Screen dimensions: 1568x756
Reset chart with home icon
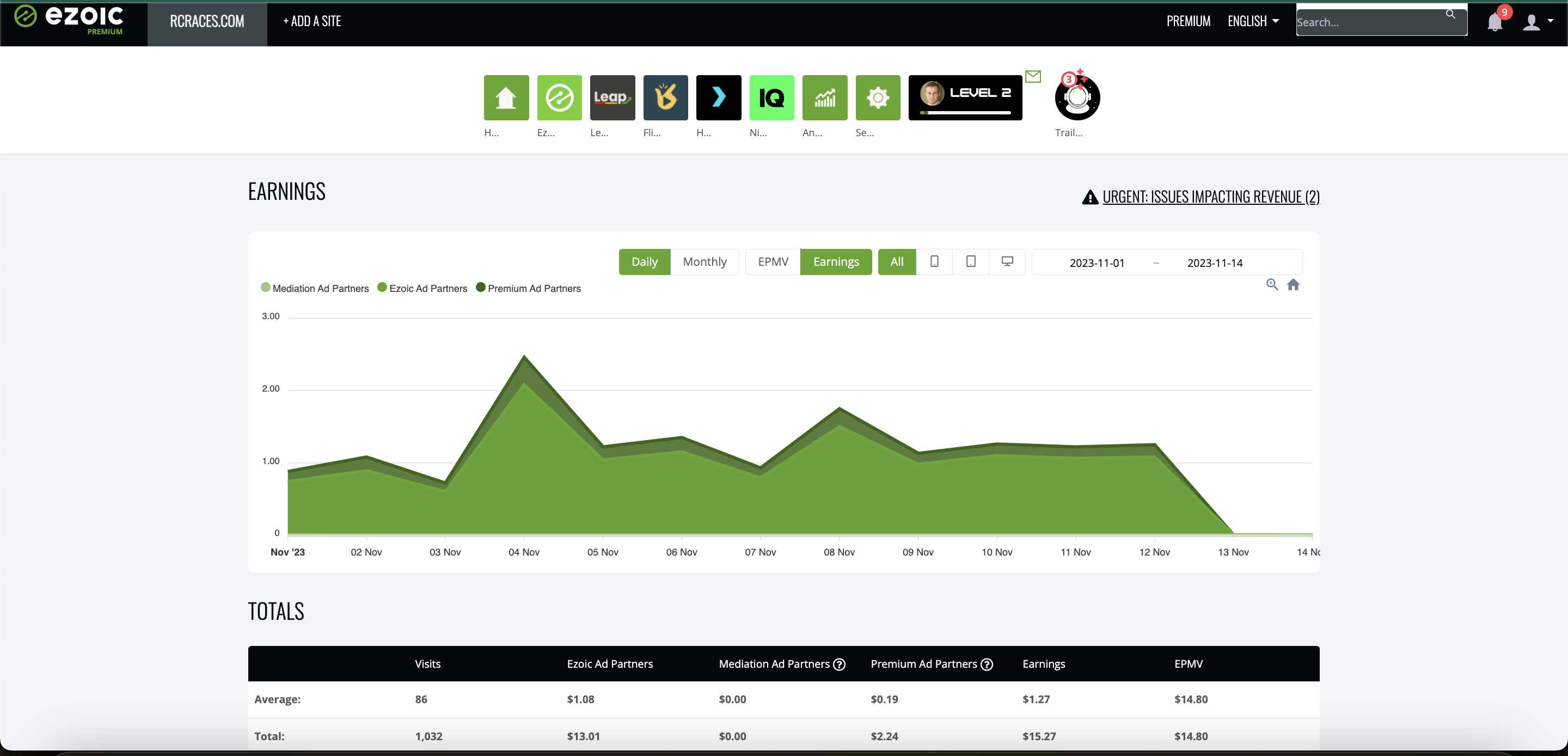click(x=1293, y=284)
